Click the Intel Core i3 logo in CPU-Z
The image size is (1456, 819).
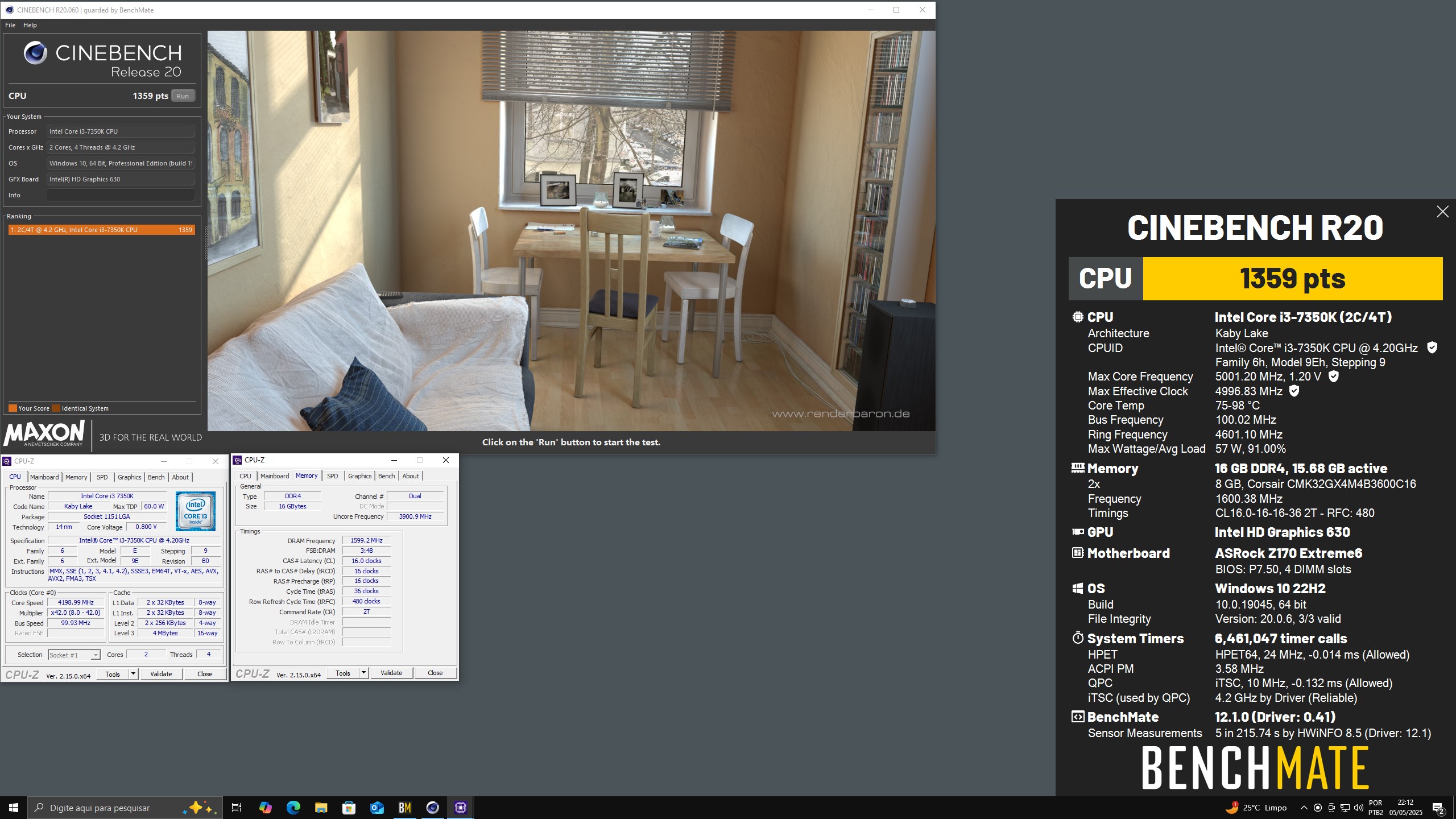(196, 511)
